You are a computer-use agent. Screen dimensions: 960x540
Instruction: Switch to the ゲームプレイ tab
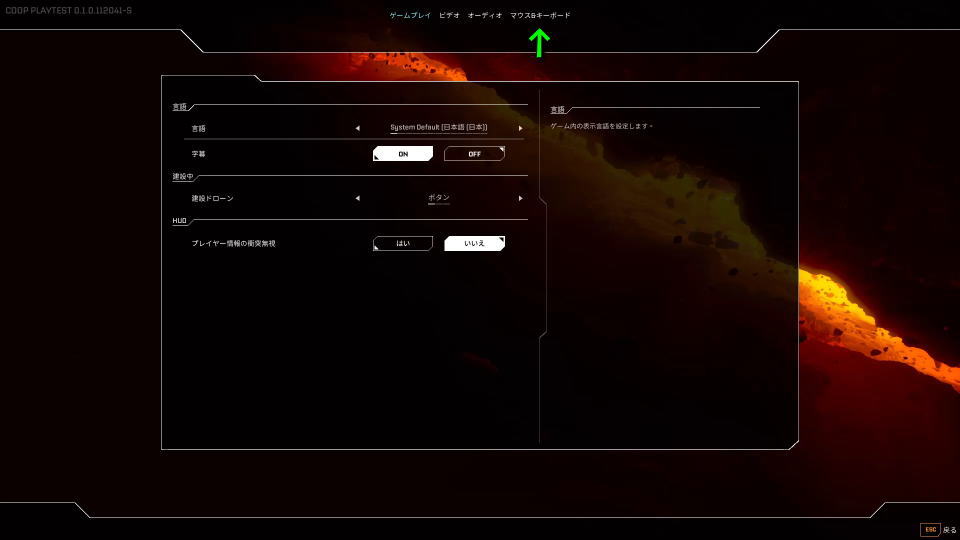[x=410, y=16]
